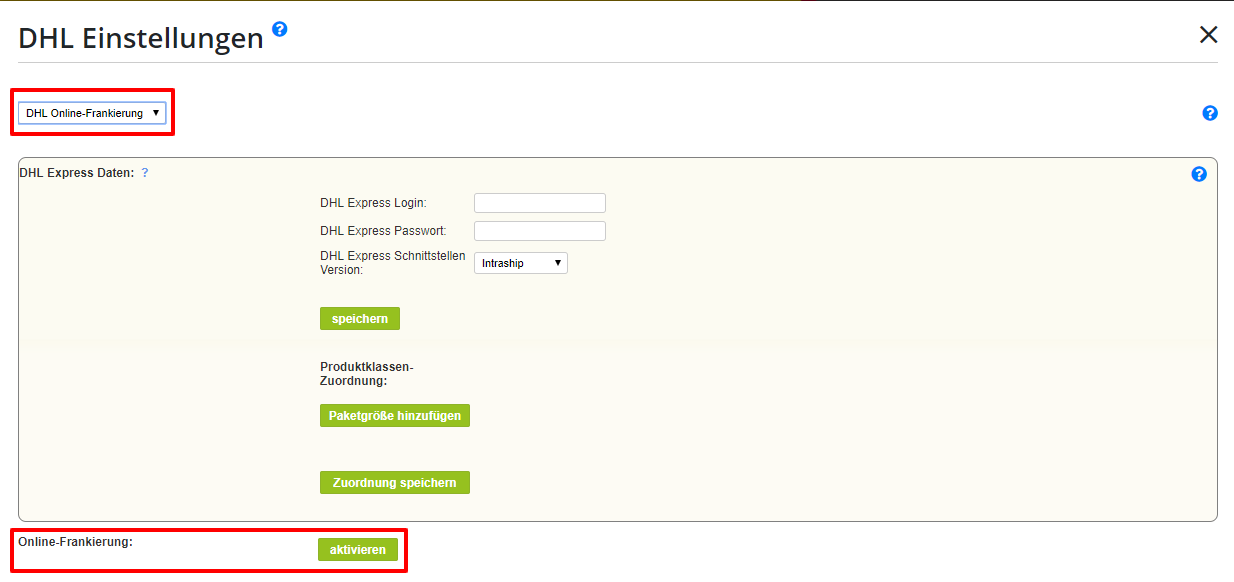Screen dimensions: 1234x582
Task: Click help icon right of shipping-method dropdown row
Action: click(x=1210, y=113)
